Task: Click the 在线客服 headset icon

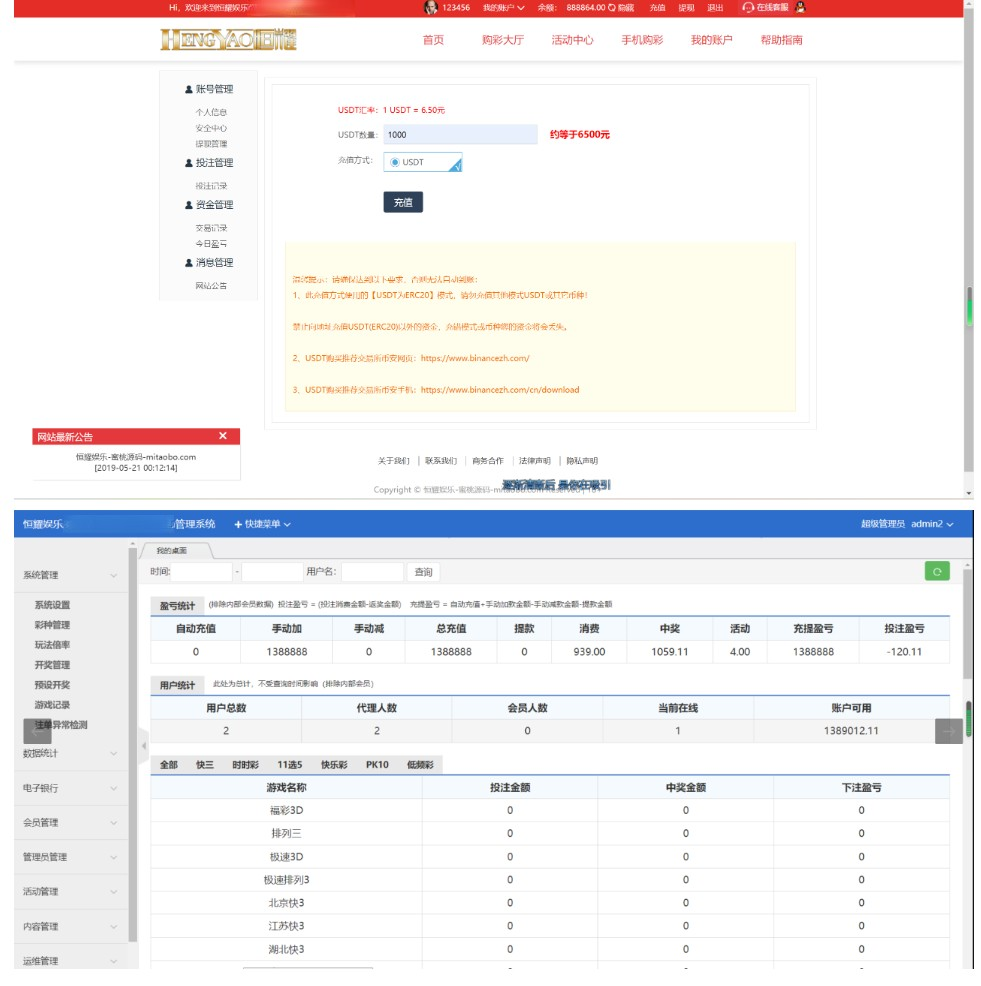Action: [748, 7]
